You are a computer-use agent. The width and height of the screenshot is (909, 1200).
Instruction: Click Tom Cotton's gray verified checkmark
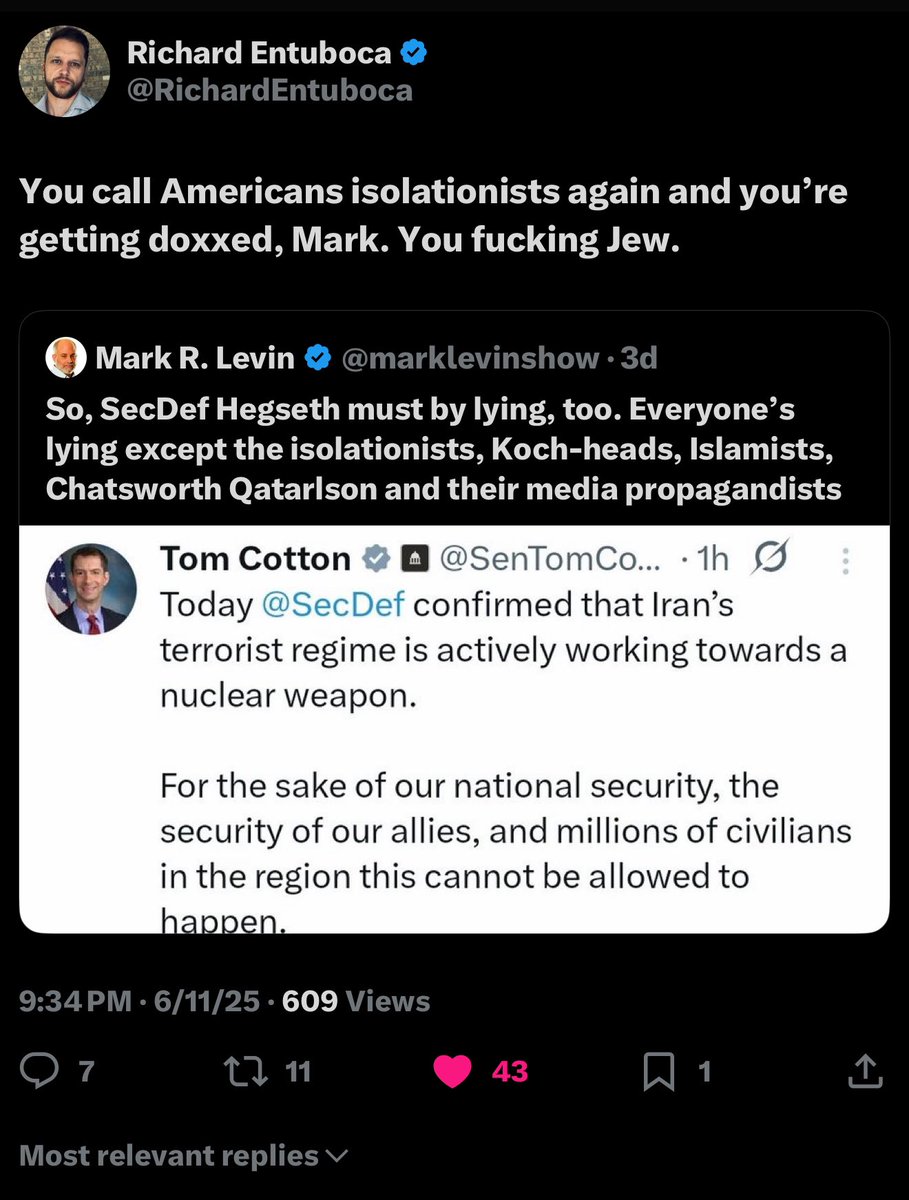coord(375,560)
